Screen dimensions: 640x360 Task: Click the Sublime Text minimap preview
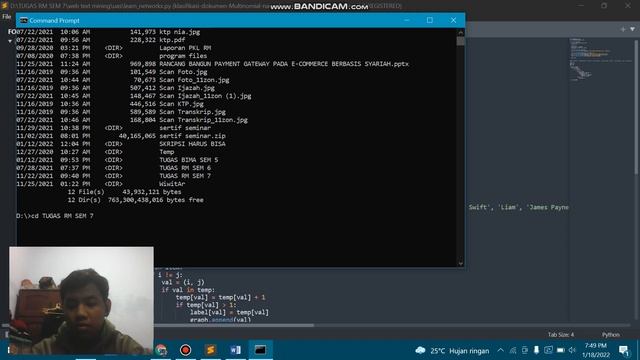(600, 59)
